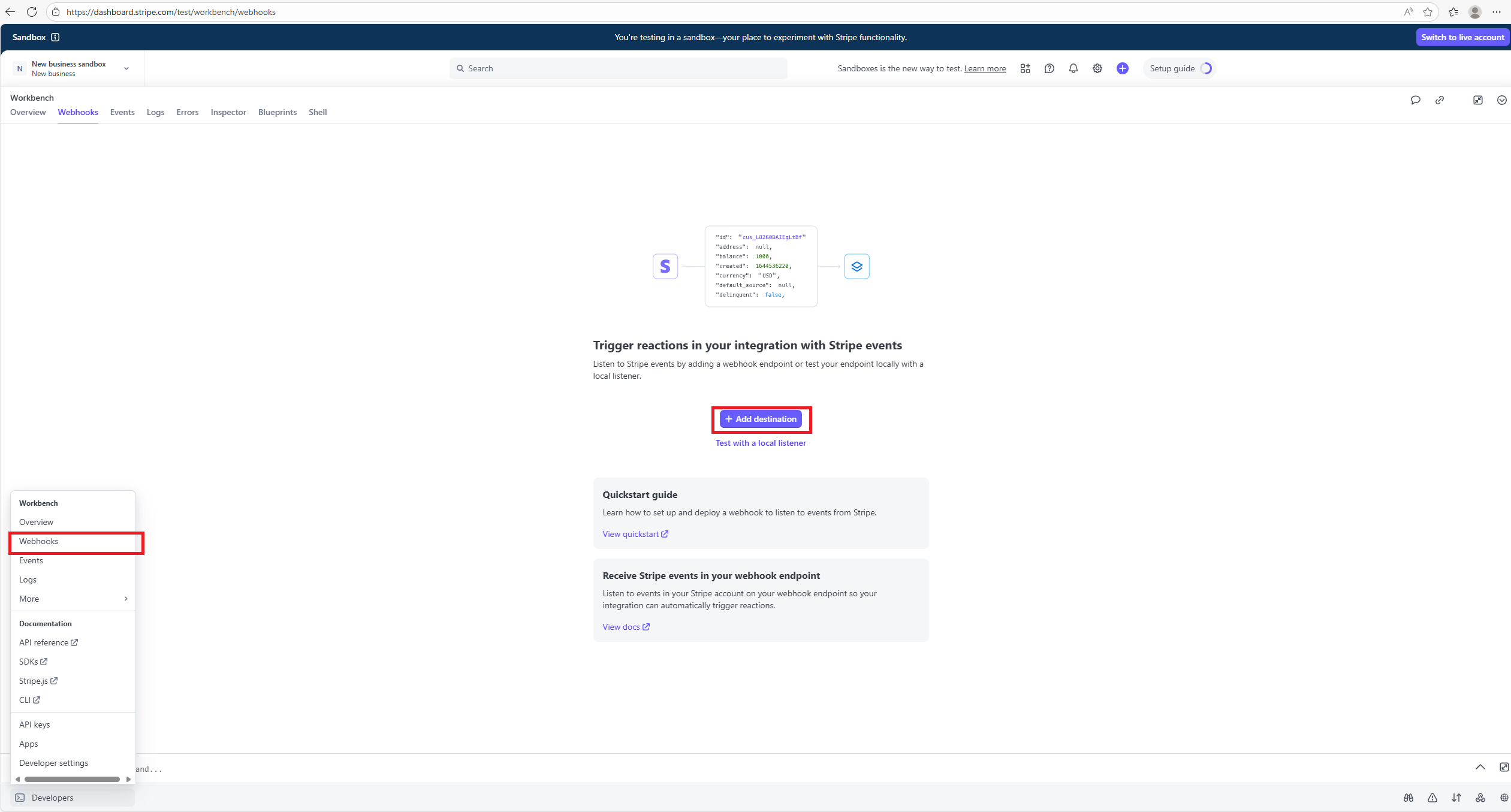Click the browser back arrow
1511x812 pixels.
10,12
